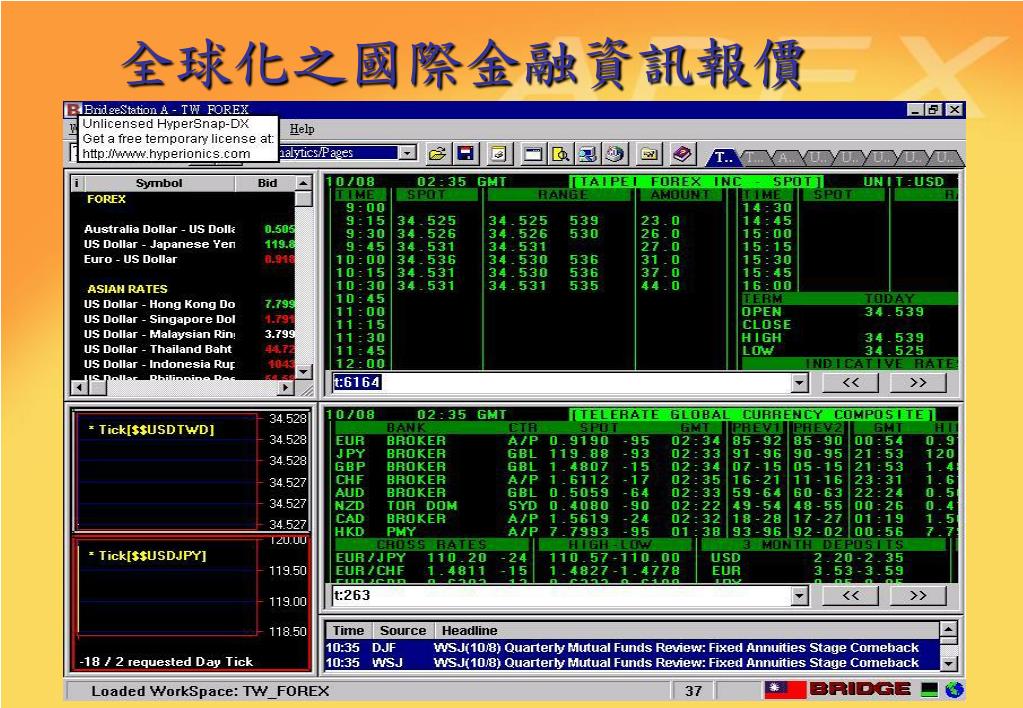This screenshot has height=708, width=1023.
Task: Click the Headline column header in news panel
Action: point(687,631)
